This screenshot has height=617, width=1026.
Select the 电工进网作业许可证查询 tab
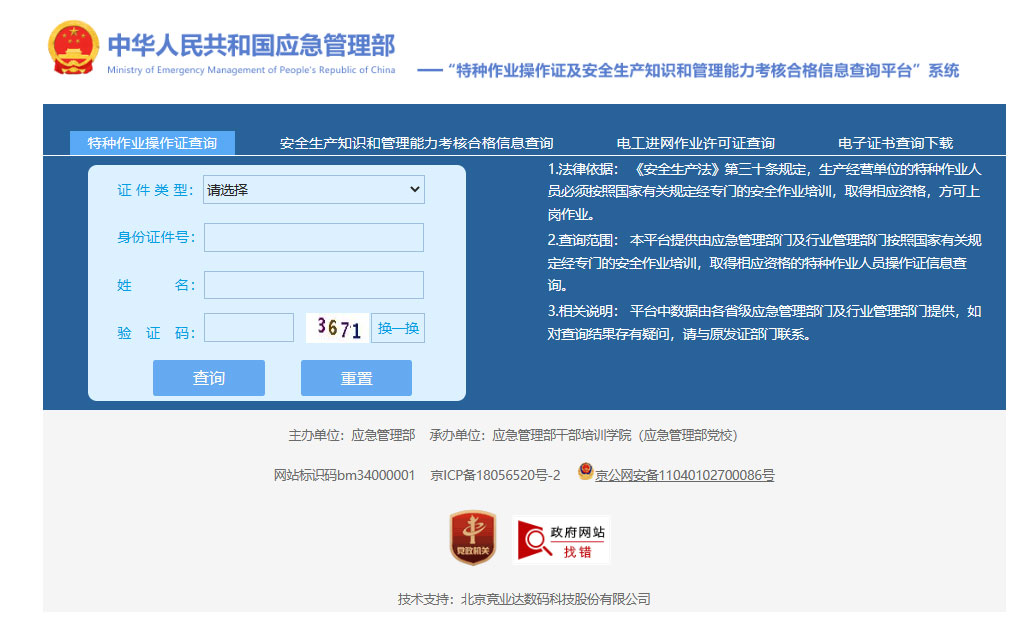coord(696,143)
